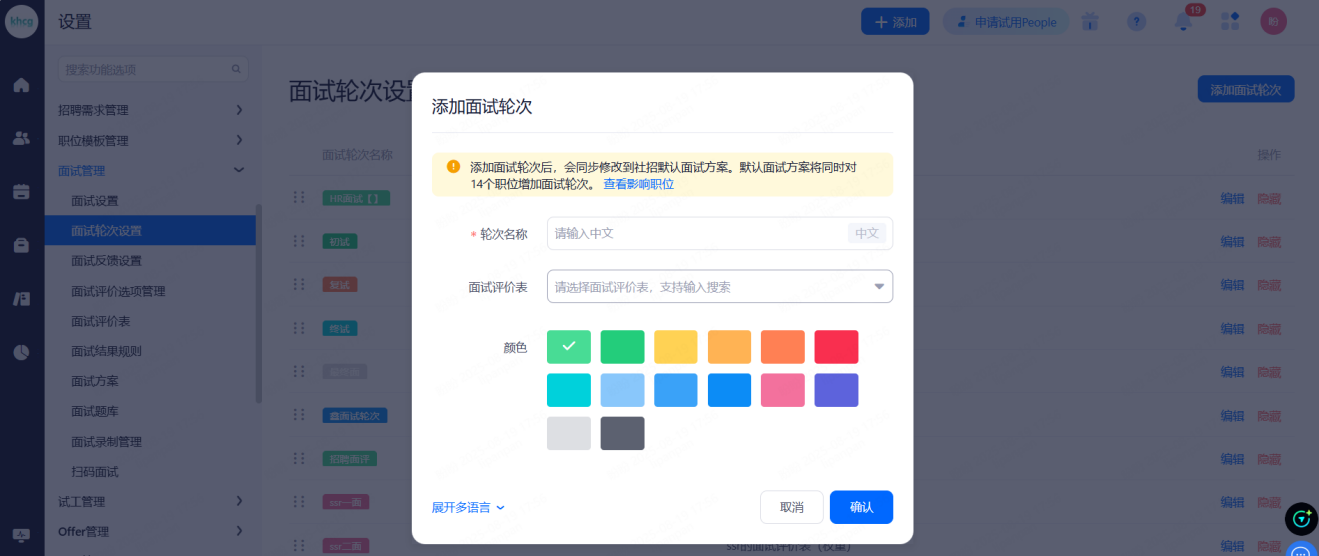
Task: Select the checked green color swatch
Action: (x=568, y=347)
